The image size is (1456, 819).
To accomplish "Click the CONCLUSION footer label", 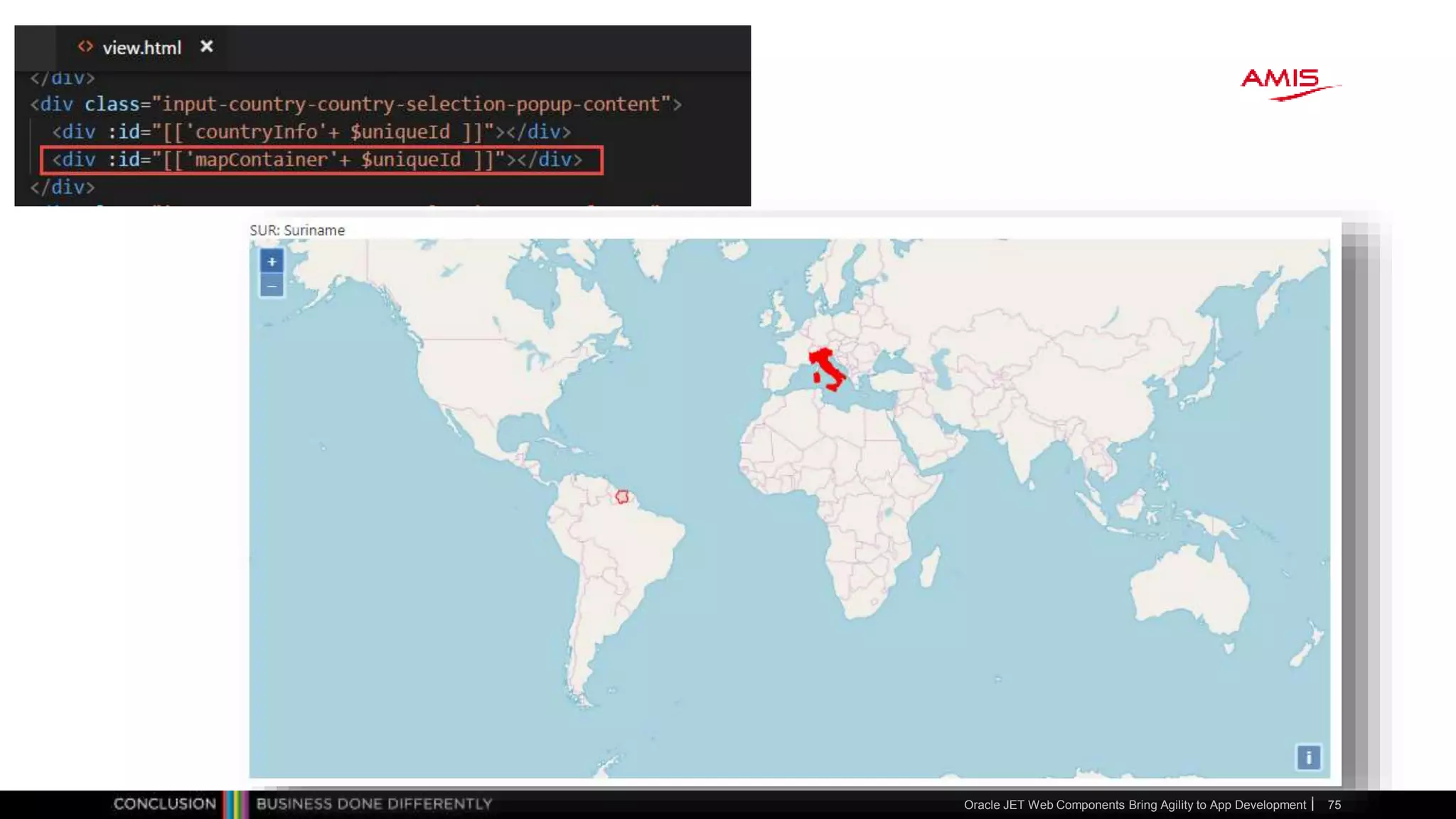I will tap(164, 804).
